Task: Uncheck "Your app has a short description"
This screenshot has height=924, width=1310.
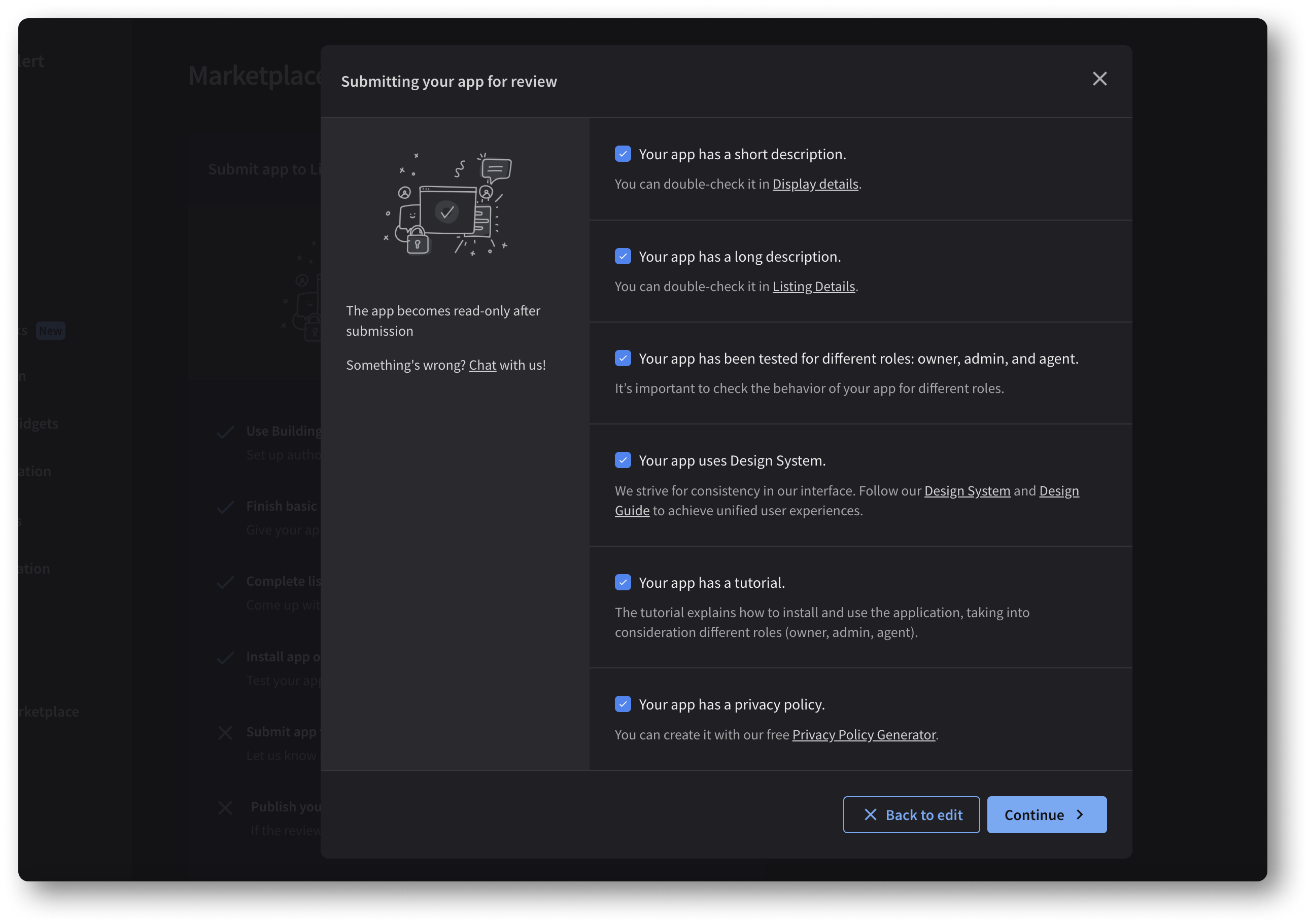Action: point(623,154)
